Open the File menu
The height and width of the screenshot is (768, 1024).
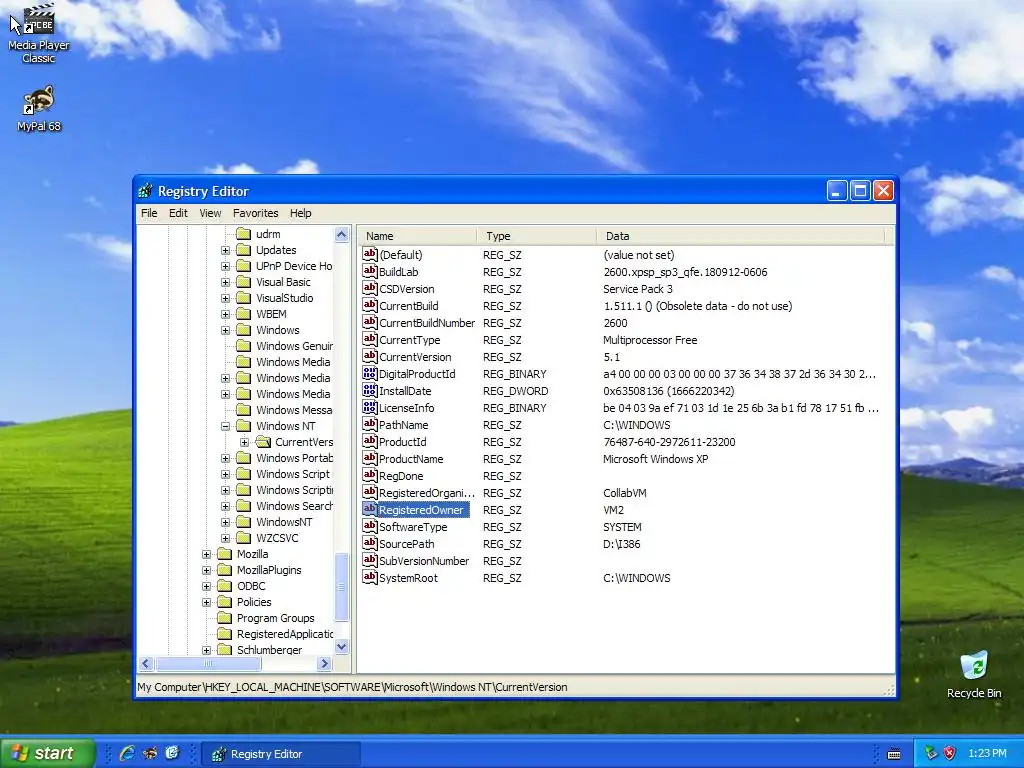149,213
